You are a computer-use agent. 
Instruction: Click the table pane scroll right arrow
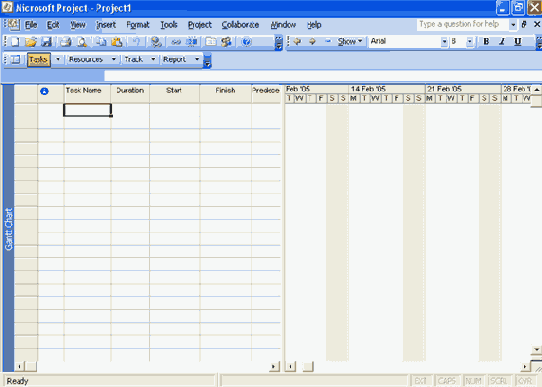pyautogui.click(x=274, y=367)
